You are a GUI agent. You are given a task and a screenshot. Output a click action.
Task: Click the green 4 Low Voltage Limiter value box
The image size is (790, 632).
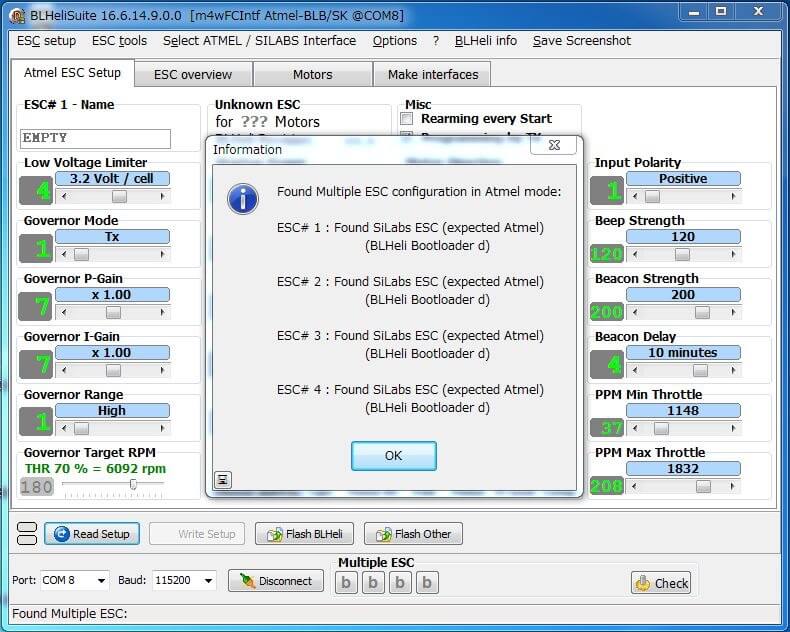(36, 191)
